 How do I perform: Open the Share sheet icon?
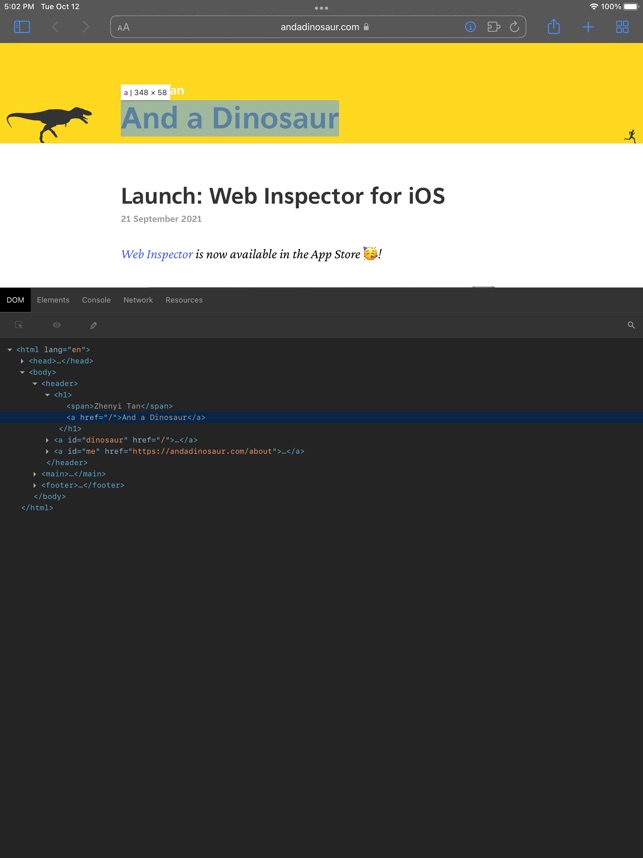point(554,26)
